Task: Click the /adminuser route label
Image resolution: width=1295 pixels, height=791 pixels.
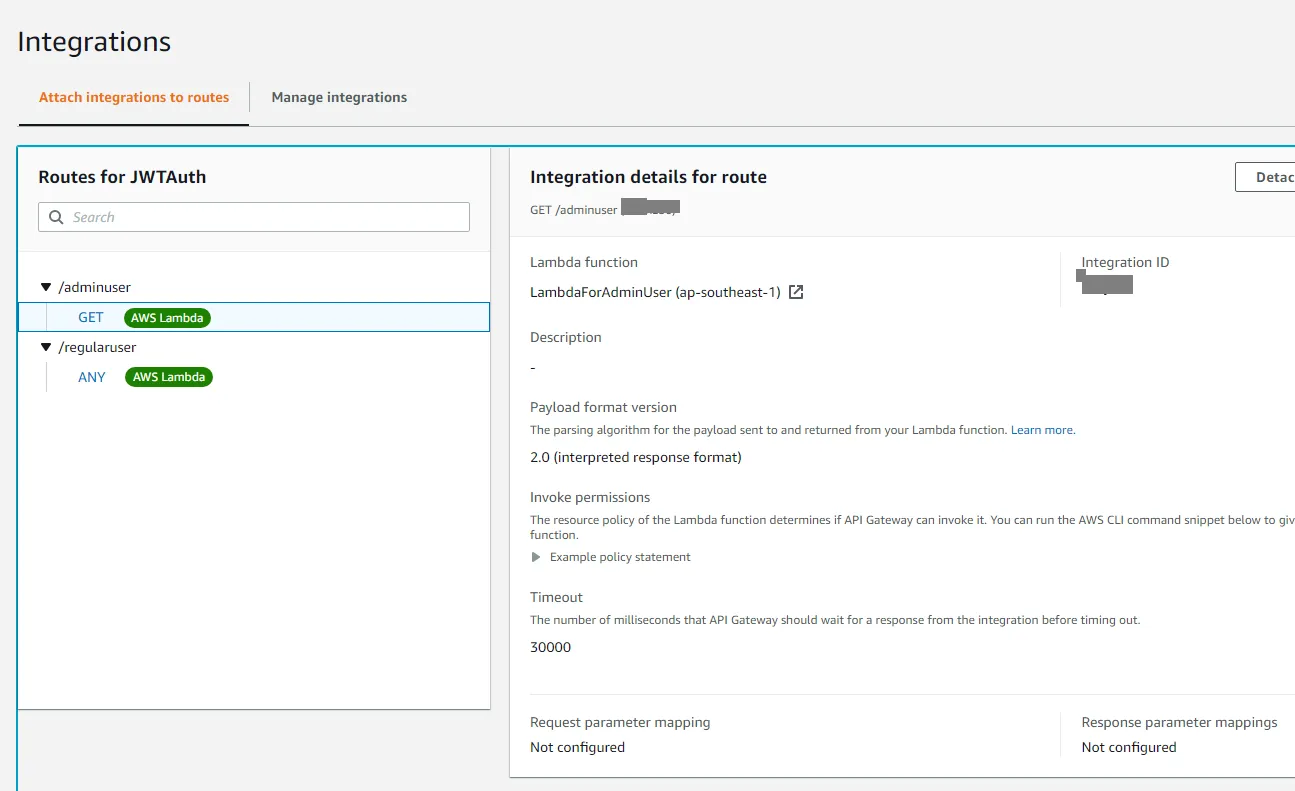Action: click(x=95, y=287)
